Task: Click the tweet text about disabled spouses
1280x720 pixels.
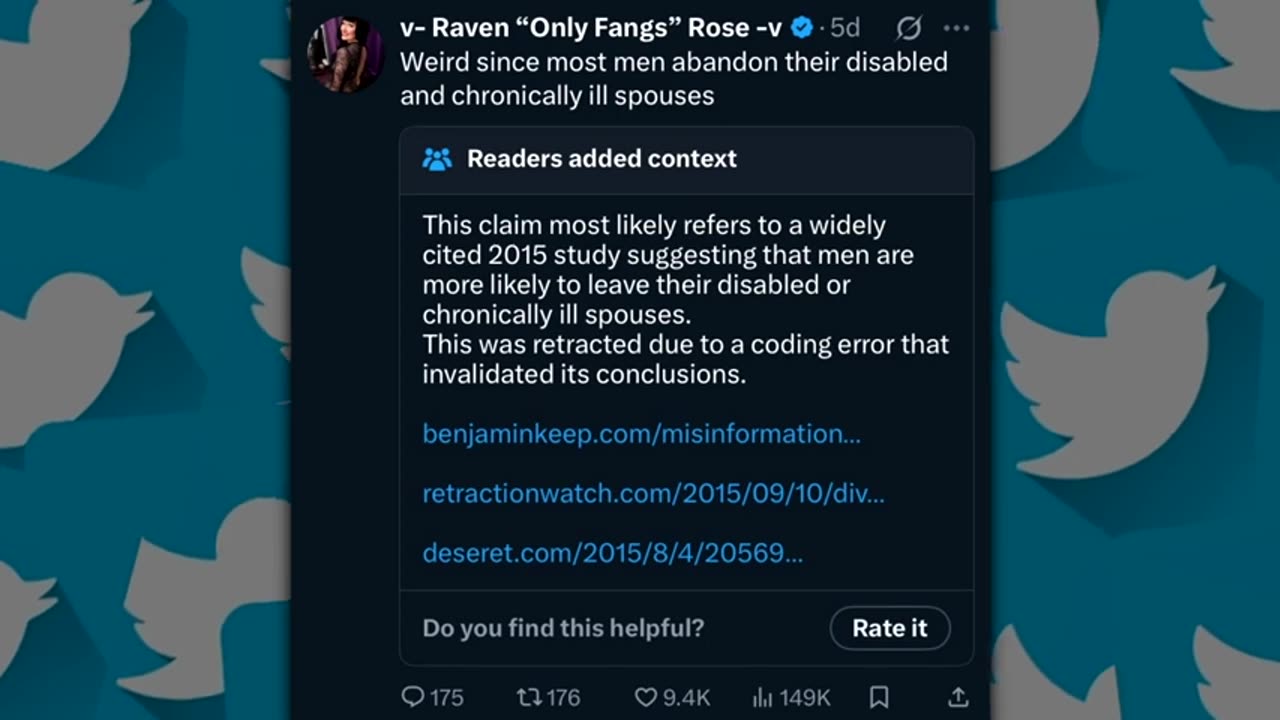Action: [673, 78]
